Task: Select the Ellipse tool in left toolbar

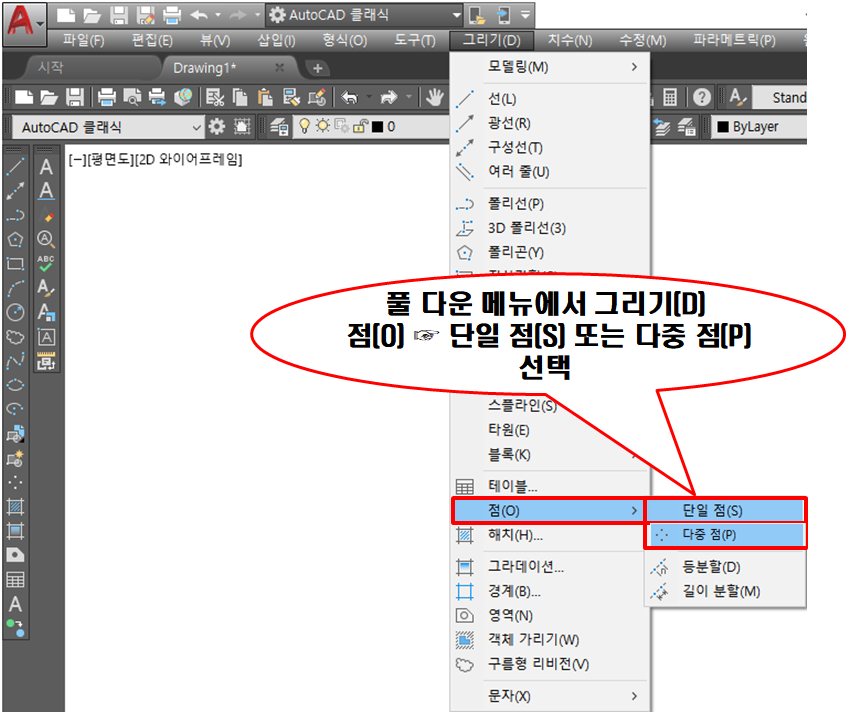Action: (15, 385)
